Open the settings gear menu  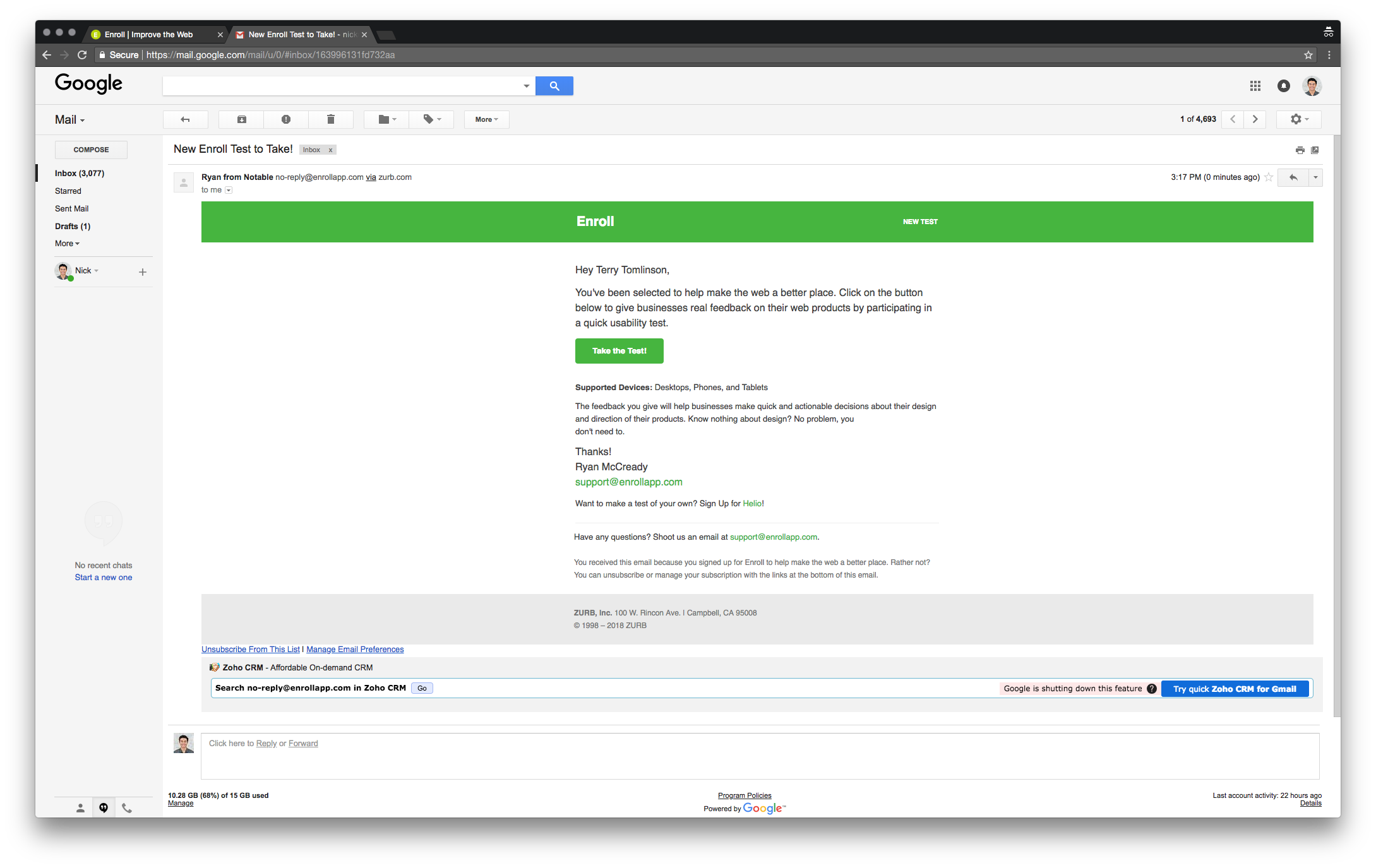pos(1299,119)
